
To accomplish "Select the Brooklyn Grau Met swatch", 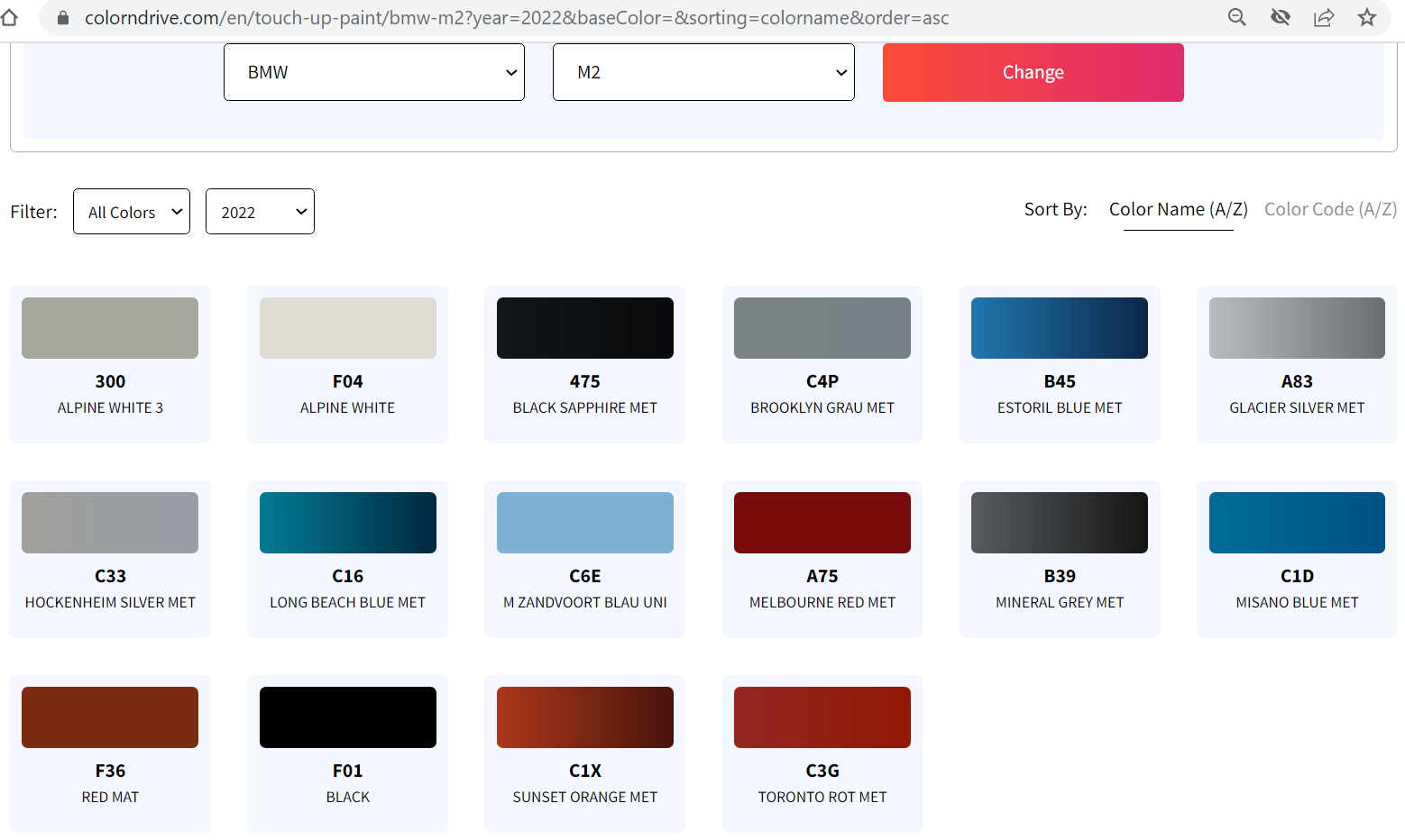I will [822, 328].
